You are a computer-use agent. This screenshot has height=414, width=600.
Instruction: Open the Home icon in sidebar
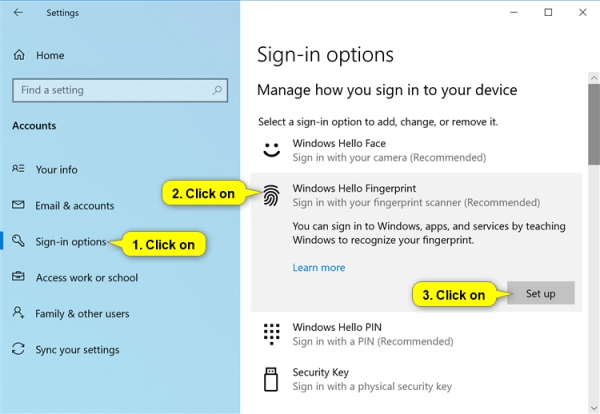19,55
